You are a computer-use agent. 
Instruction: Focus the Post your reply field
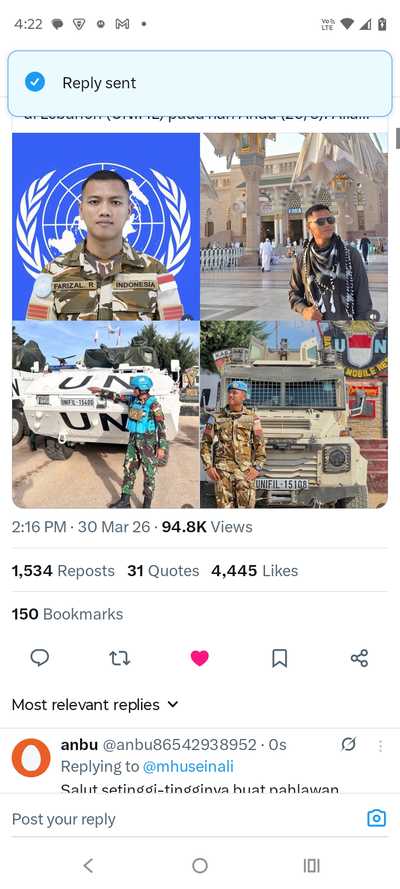click(181, 819)
